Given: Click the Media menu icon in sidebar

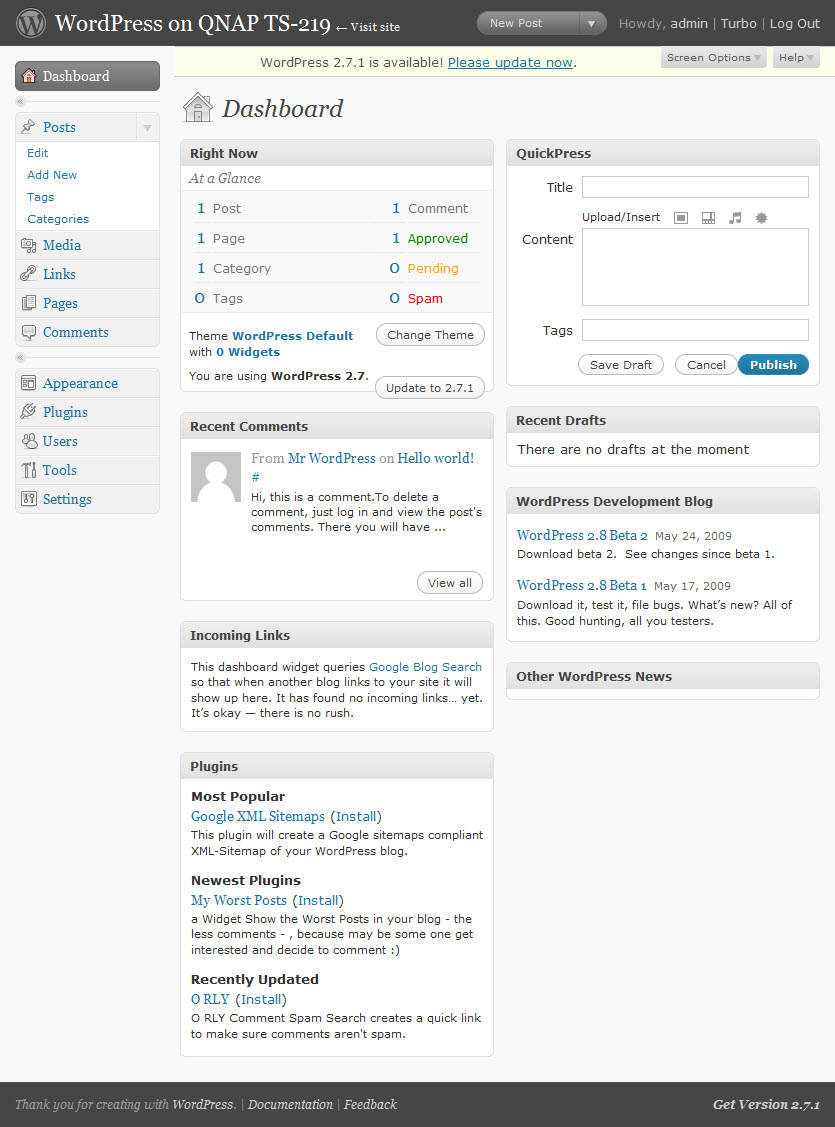Looking at the screenshot, I should [x=28, y=245].
